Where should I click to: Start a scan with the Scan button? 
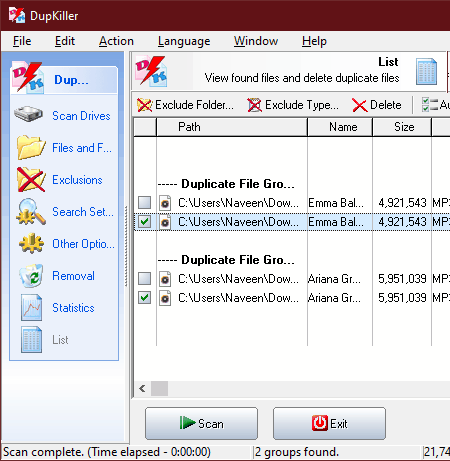click(201, 423)
